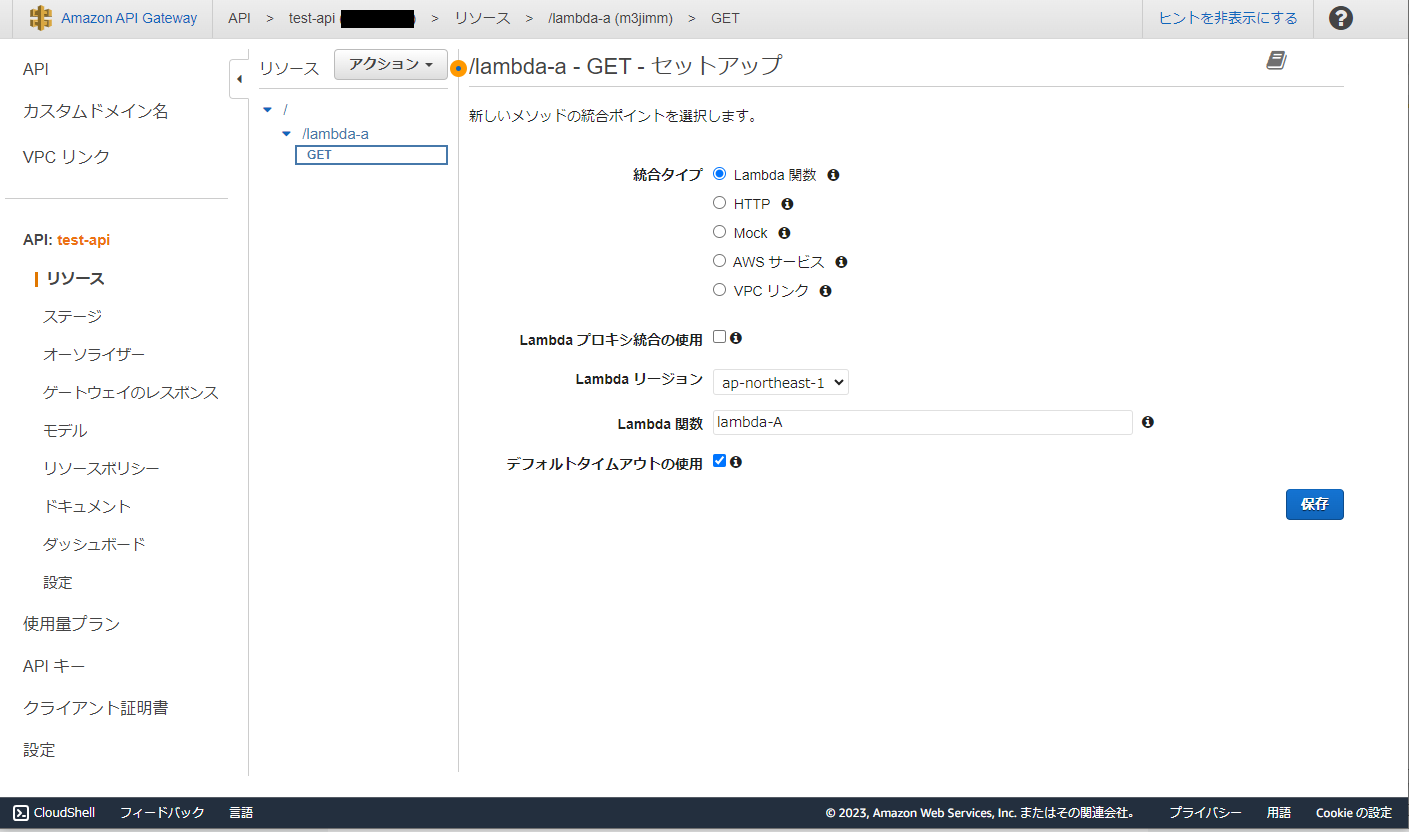Click the 保存 button
This screenshot has height=832, width=1409.
[x=1314, y=504]
